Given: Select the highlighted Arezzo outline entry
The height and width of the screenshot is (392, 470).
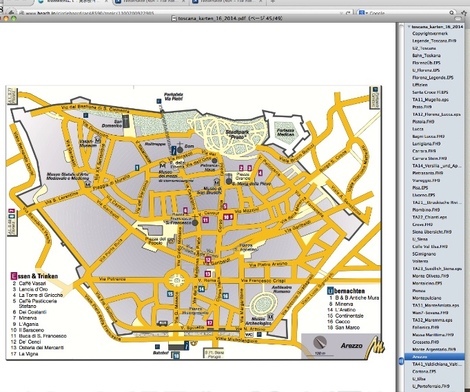Looking at the screenshot, I should (x=434, y=357).
